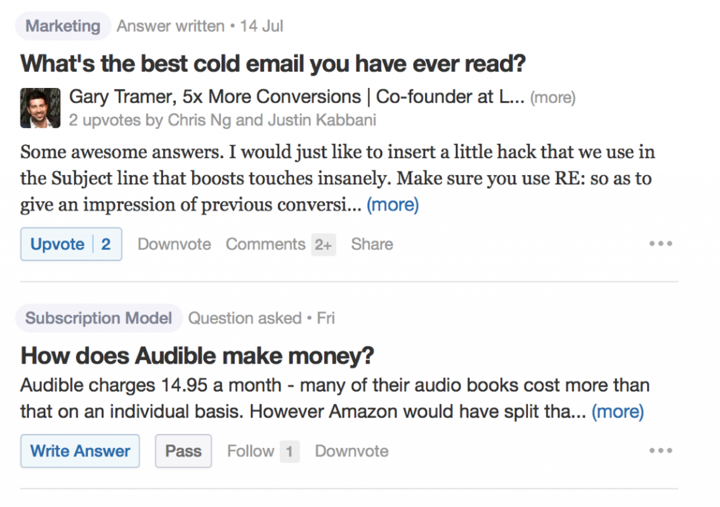Click Gary Tramer's profile photo
720x507 pixels.
pyautogui.click(x=40, y=107)
